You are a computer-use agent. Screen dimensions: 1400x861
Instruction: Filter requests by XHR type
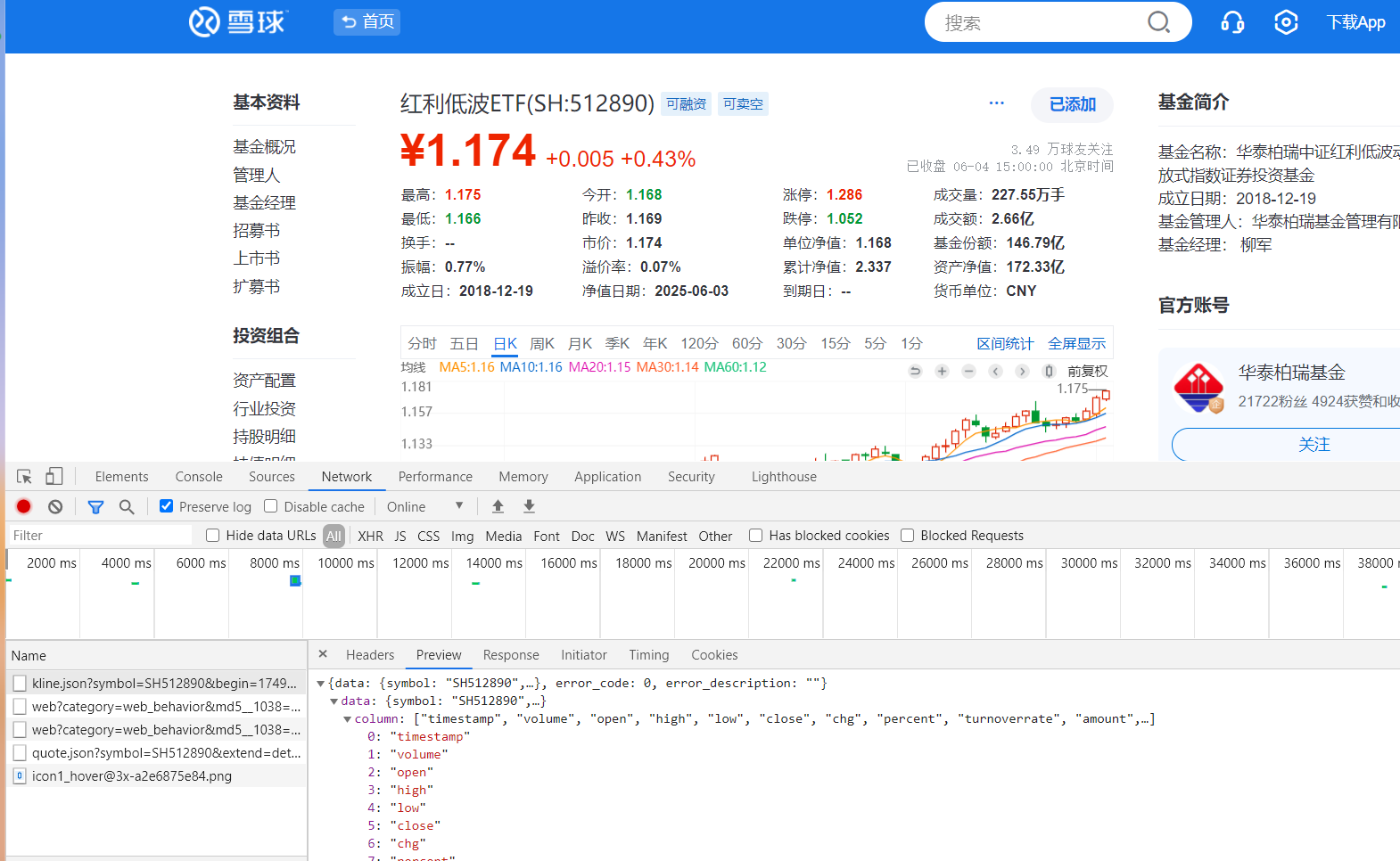(x=370, y=536)
